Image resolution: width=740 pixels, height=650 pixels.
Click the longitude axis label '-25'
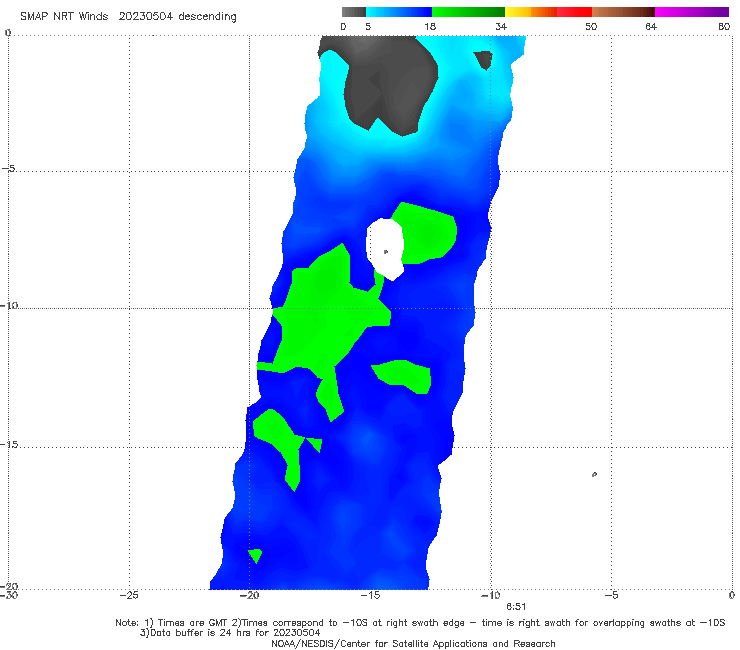(x=129, y=595)
